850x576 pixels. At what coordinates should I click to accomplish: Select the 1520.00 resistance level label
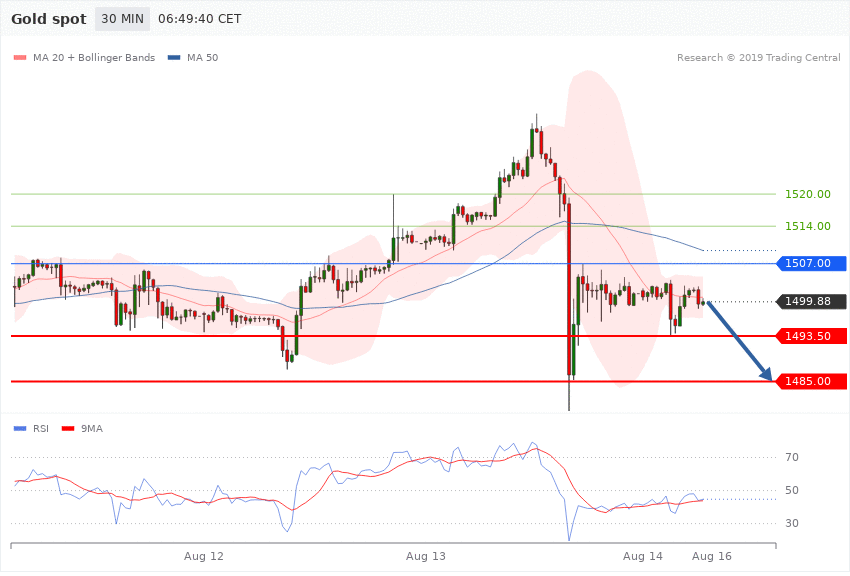tap(808, 194)
